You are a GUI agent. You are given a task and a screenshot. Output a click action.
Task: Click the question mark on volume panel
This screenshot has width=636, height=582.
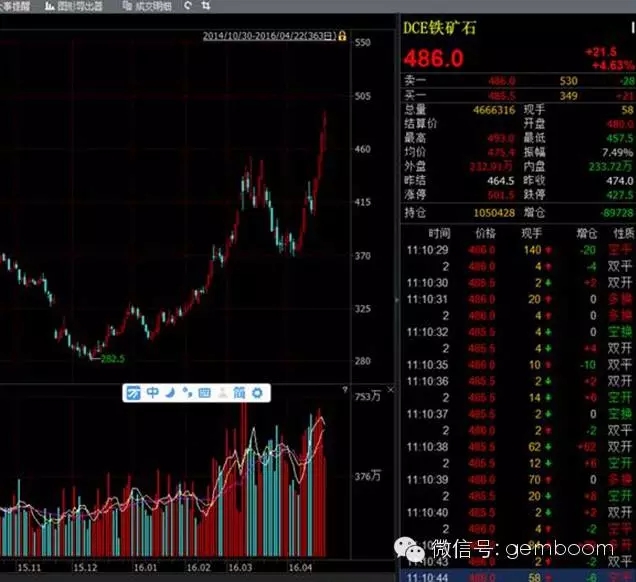point(343,390)
